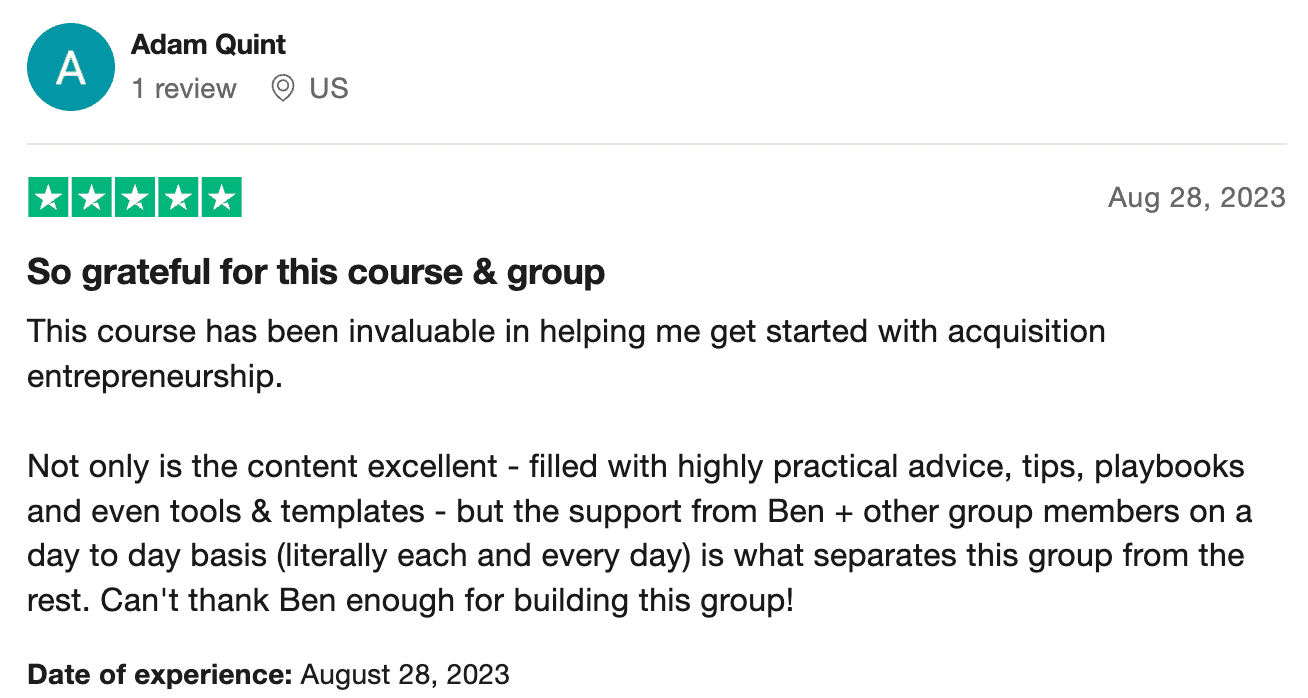
Task: Click the line starting "Not only is the content"
Action: [636, 467]
